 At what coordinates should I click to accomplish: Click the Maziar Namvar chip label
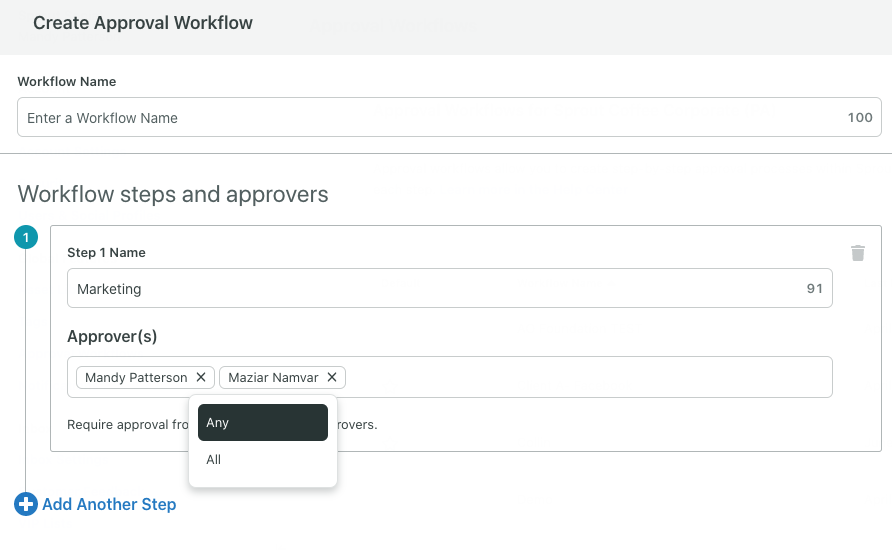point(273,378)
